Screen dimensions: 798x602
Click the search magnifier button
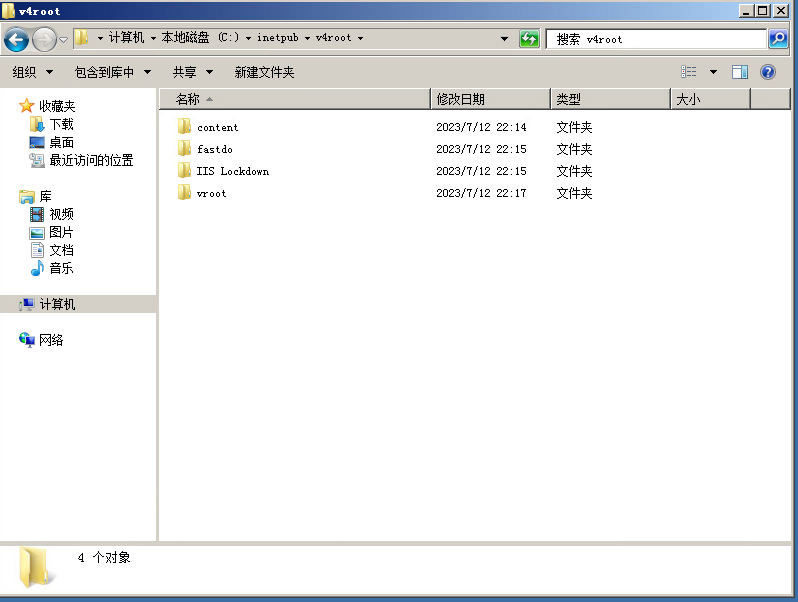[x=778, y=39]
